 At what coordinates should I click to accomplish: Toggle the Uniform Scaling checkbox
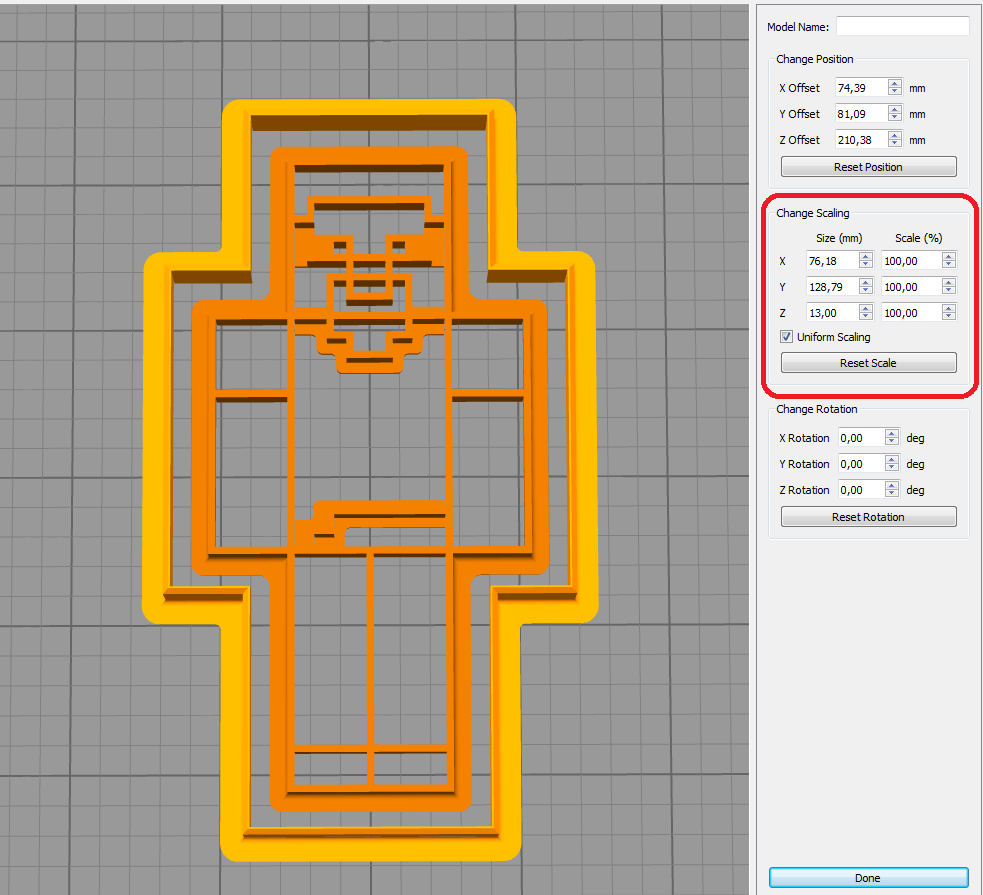(786, 337)
